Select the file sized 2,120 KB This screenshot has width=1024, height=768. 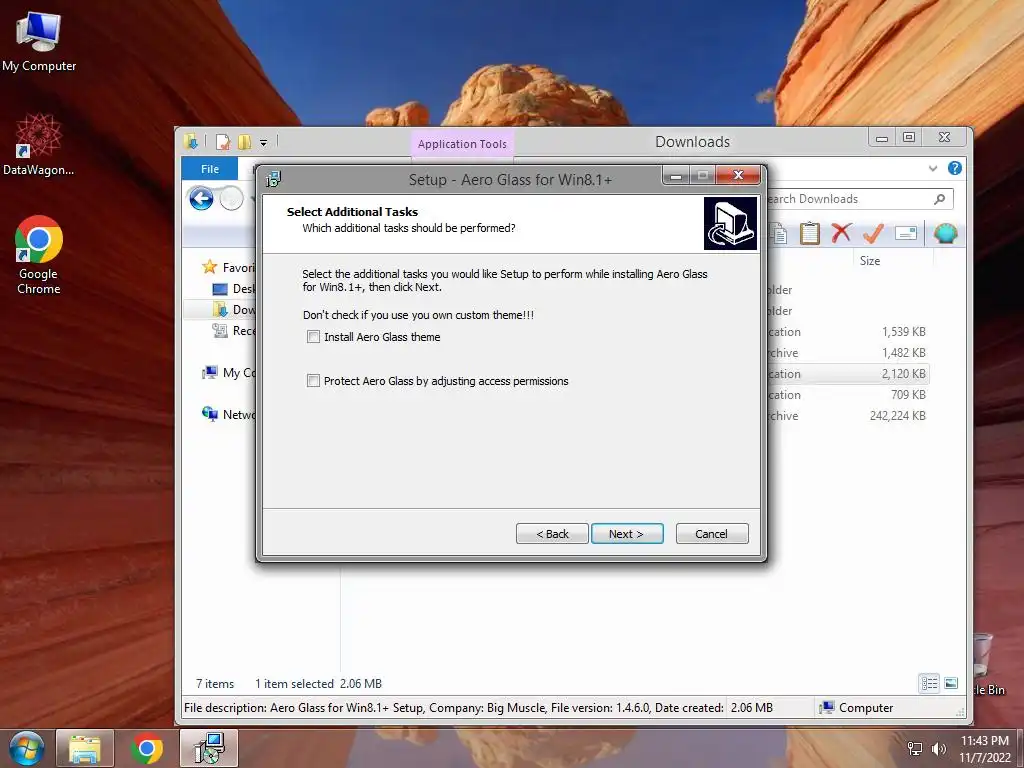tap(849, 374)
